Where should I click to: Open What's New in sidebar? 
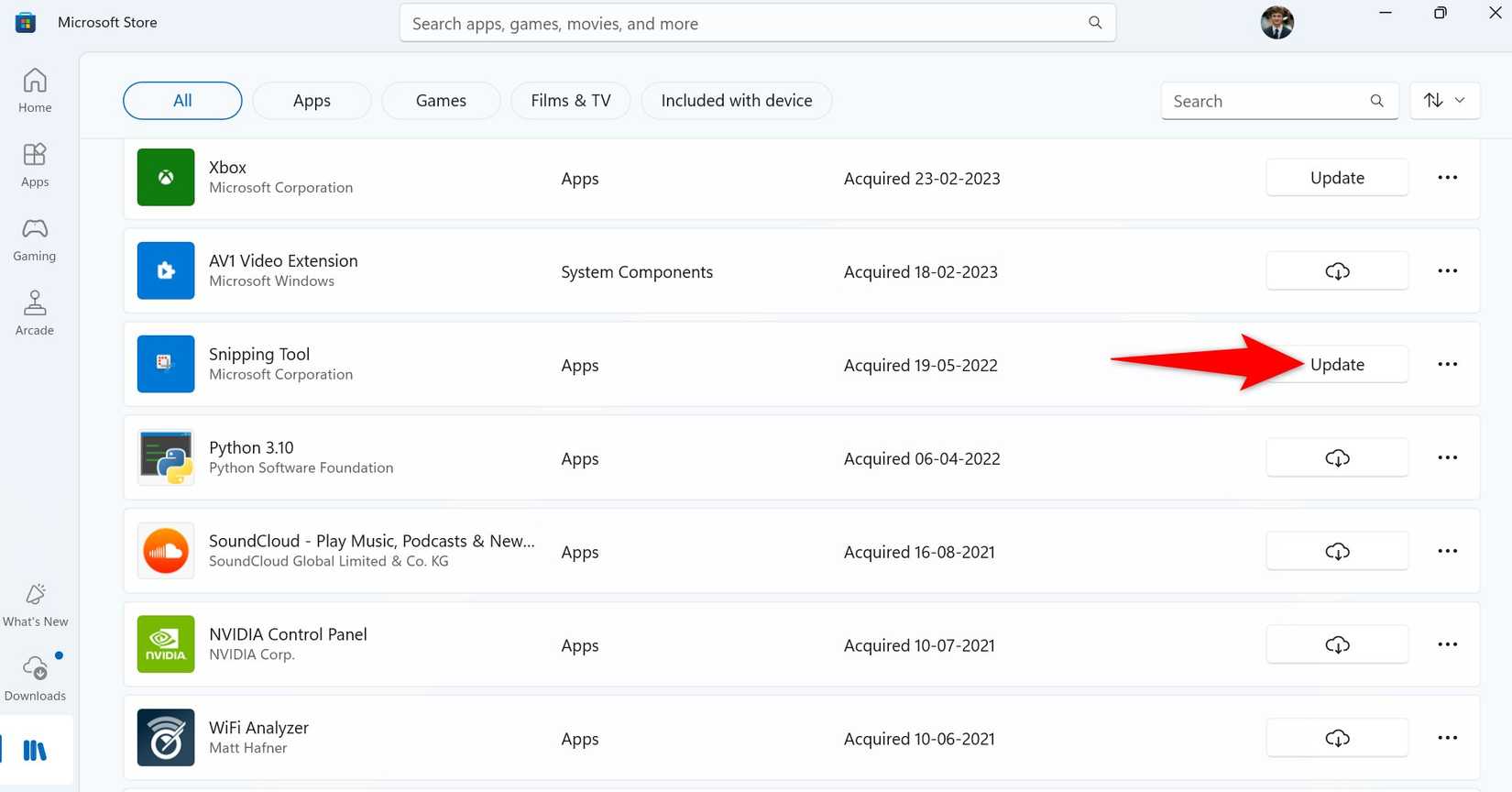click(x=35, y=605)
